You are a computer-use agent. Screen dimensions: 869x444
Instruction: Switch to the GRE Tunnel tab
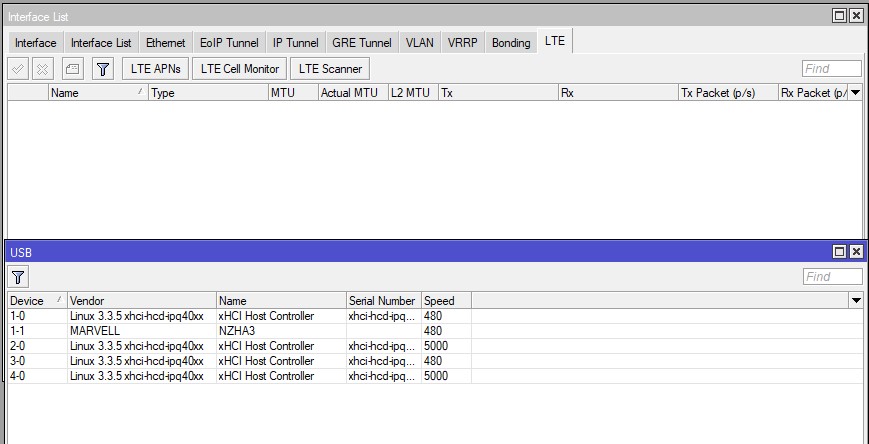point(362,43)
